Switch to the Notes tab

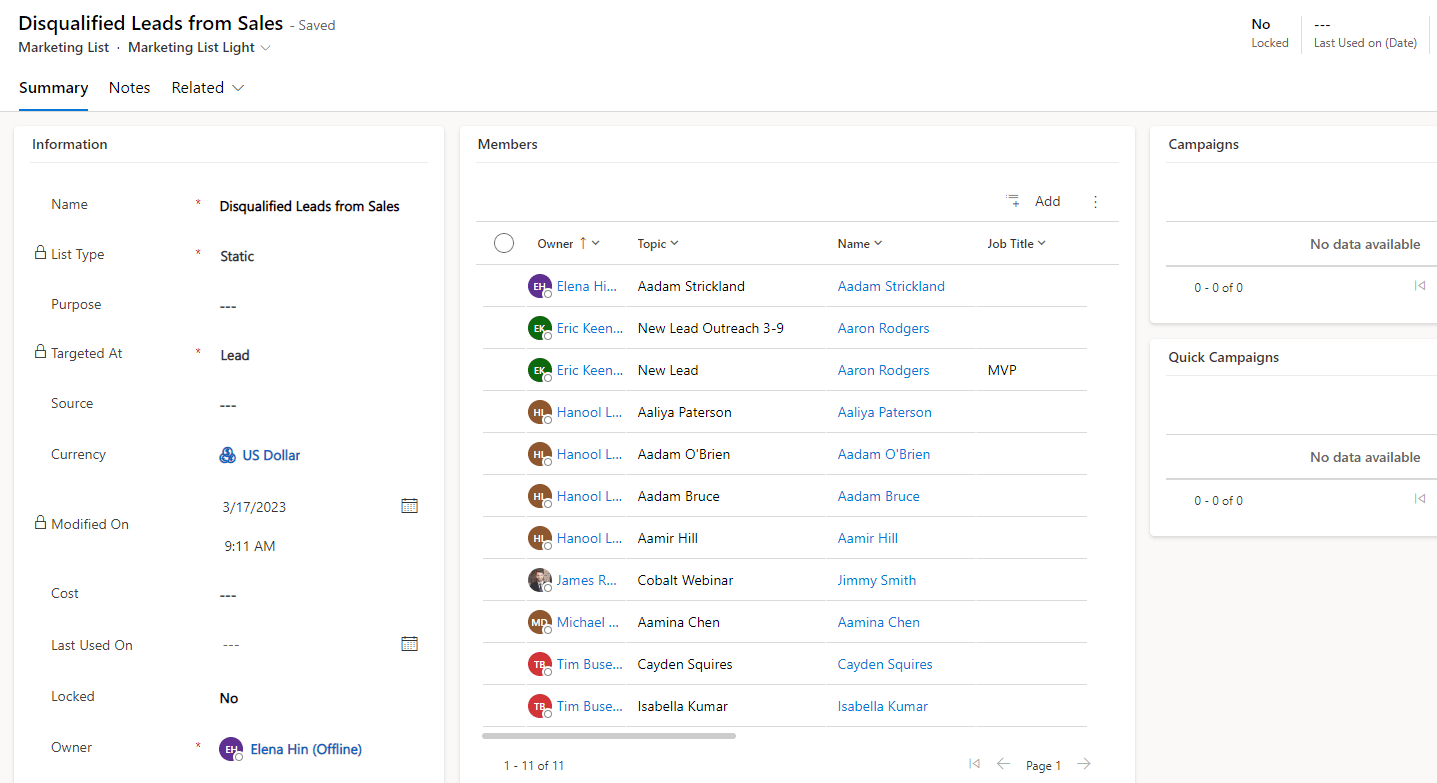(129, 87)
